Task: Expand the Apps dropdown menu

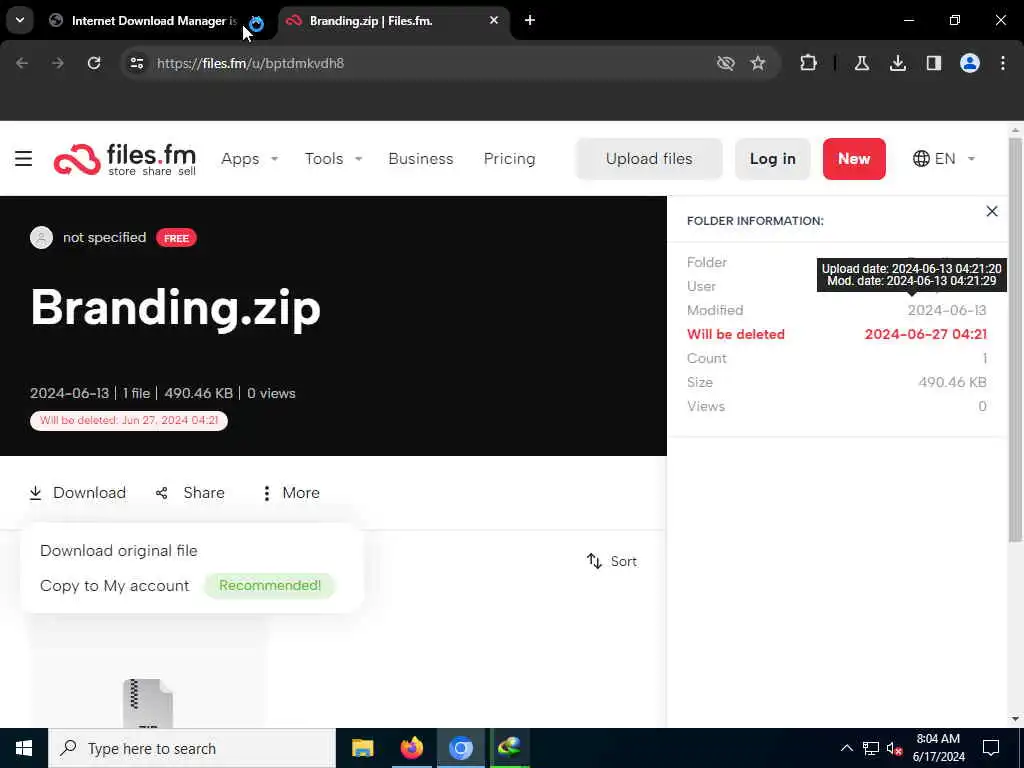Action: (x=249, y=159)
